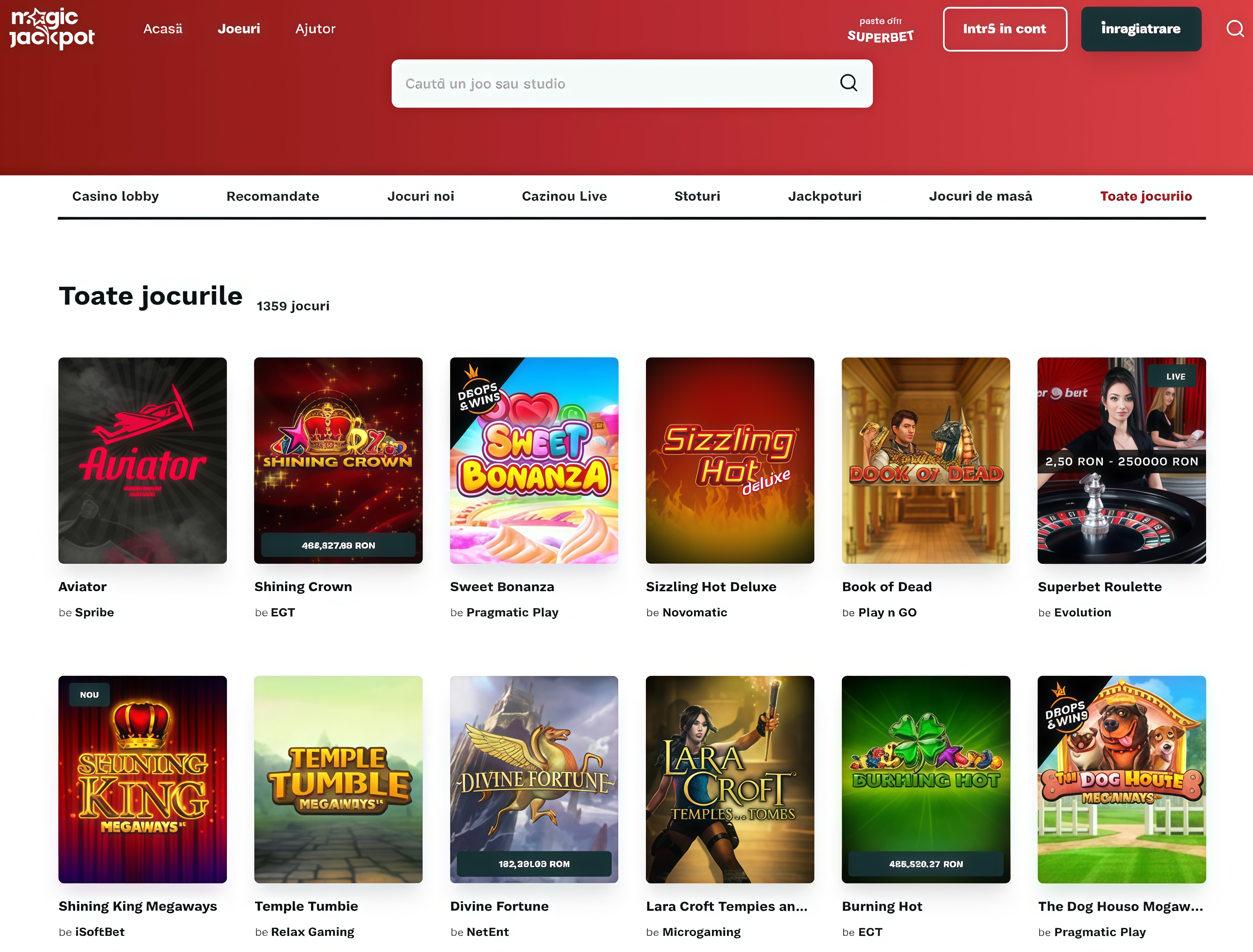This screenshot has height=952, width=1253.
Task: Switch to Recomandate tab
Action: click(x=273, y=196)
